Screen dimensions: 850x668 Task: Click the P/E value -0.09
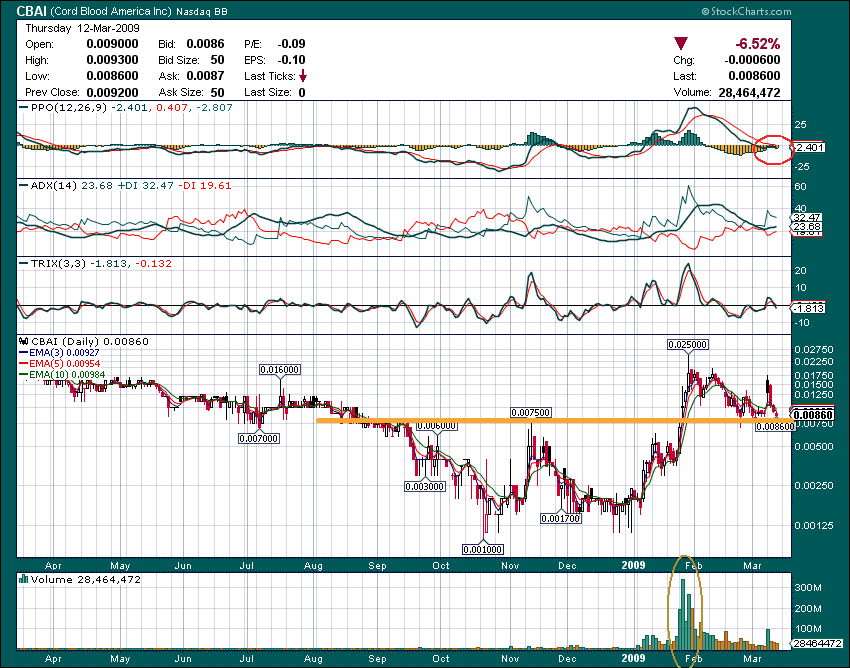coord(292,44)
